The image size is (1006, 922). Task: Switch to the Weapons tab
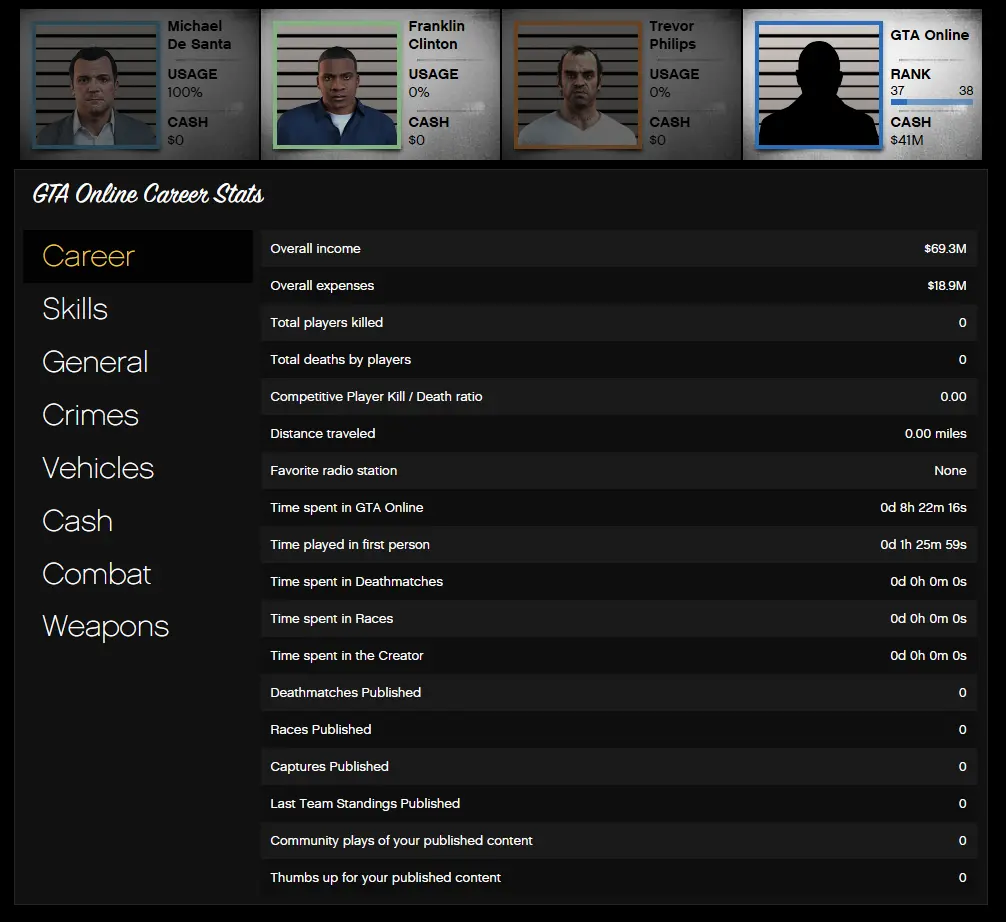tap(106, 626)
